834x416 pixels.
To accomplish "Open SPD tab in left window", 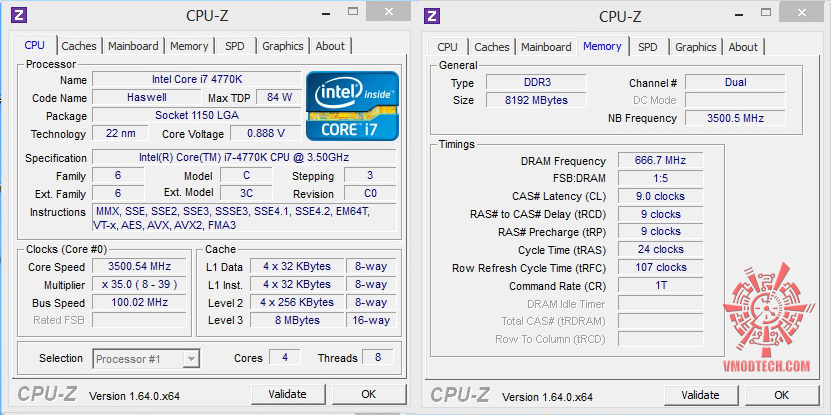I will [x=235, y=46].
